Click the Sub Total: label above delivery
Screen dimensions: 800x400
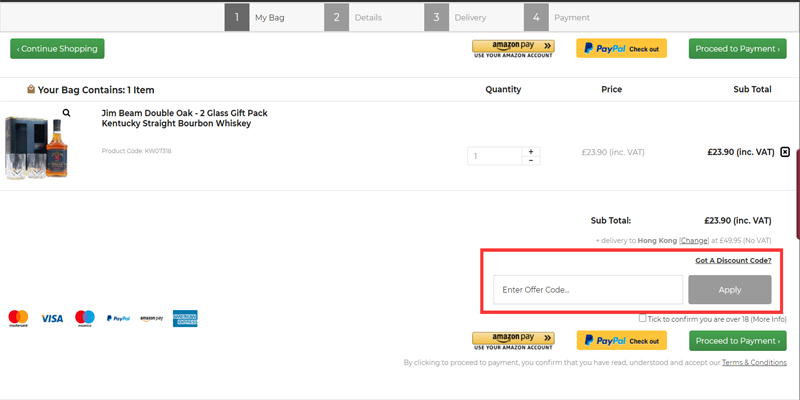tap(611, 221)
